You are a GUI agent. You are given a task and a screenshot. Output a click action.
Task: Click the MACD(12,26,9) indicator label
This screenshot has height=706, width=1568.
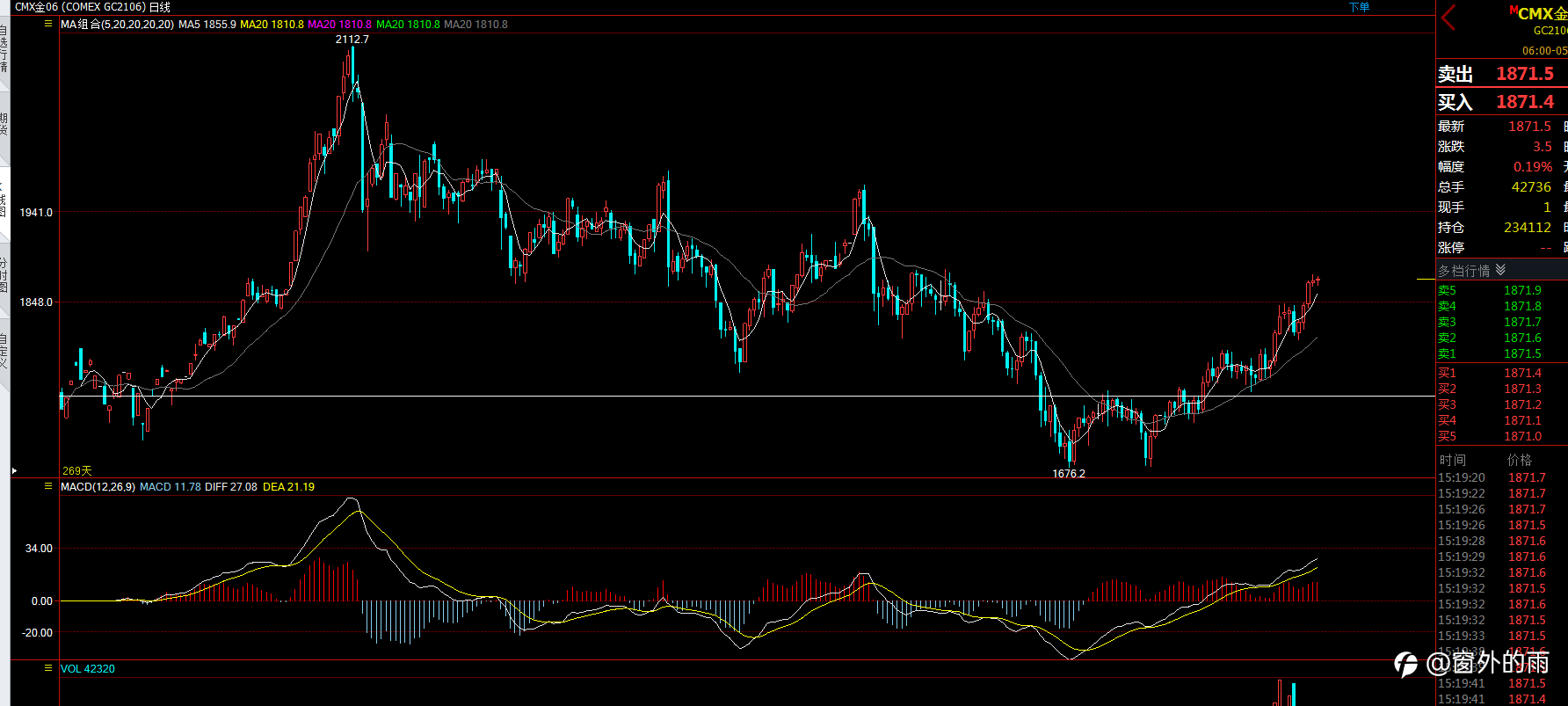98,487
